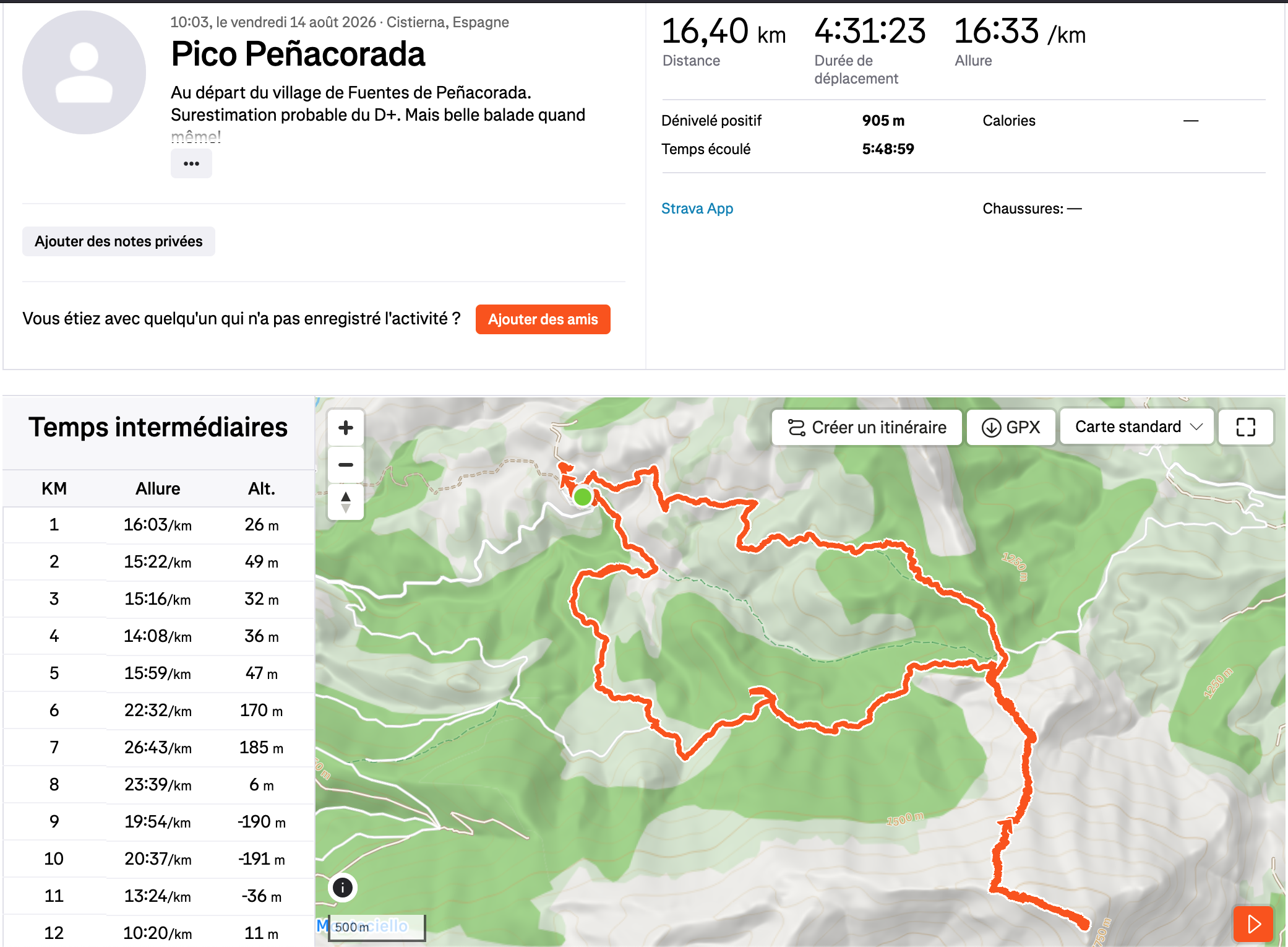This screenshot has width=1288, height=947.
Task: Click the green start marker on map
Action: (x=583, y=496)
